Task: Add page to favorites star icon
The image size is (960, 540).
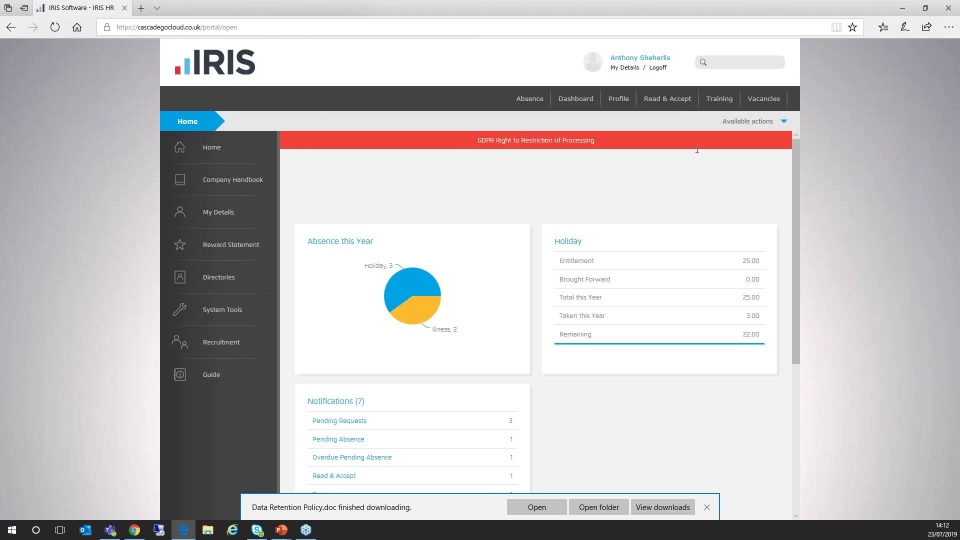Action: pyautogui.click(x=852, y=27)
